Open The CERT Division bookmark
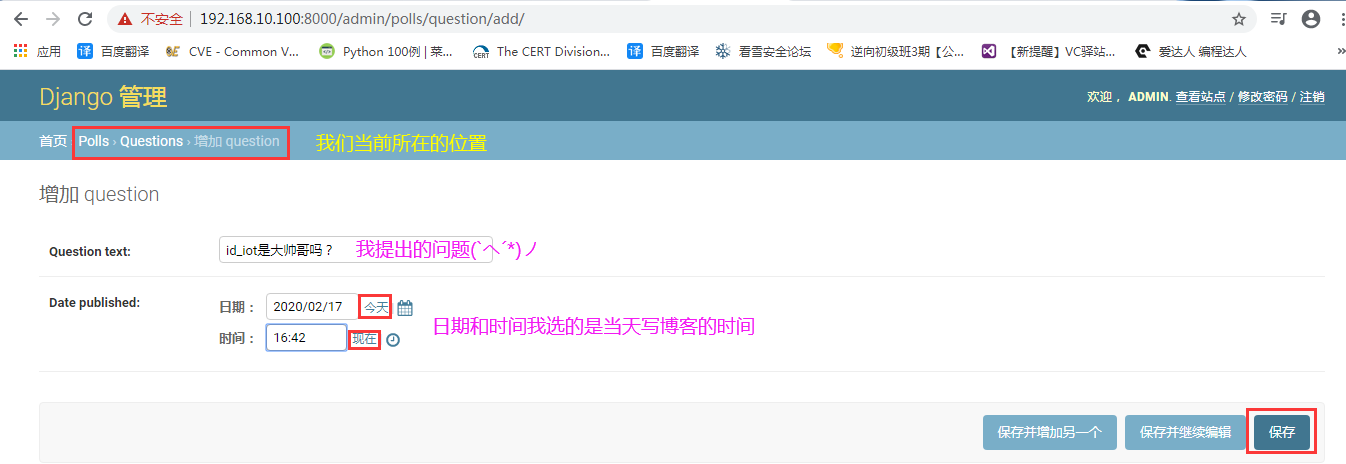 [541, 51]
